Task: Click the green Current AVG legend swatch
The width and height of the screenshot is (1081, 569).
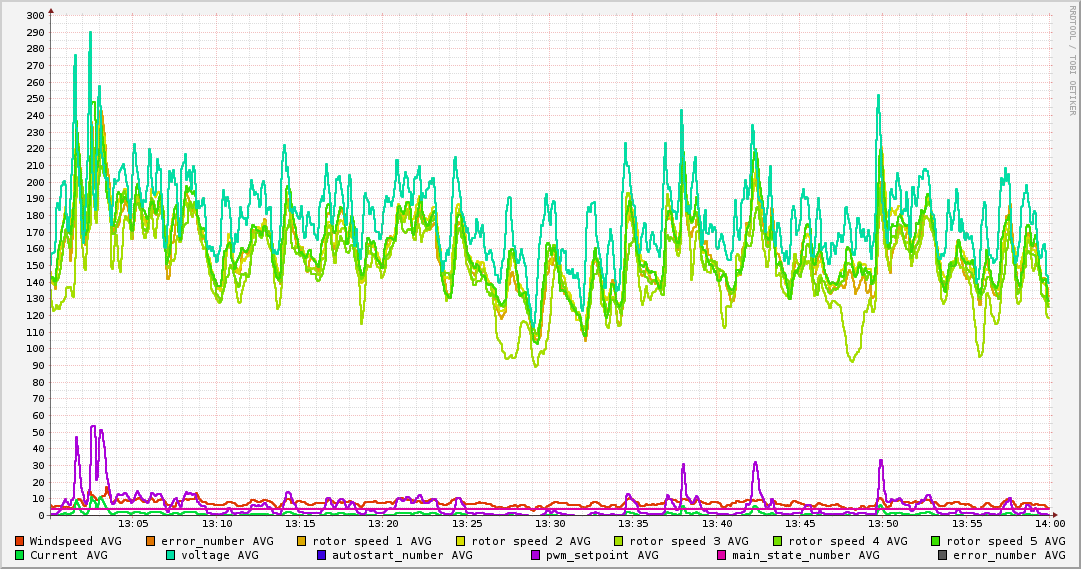Action: point(20,555)
